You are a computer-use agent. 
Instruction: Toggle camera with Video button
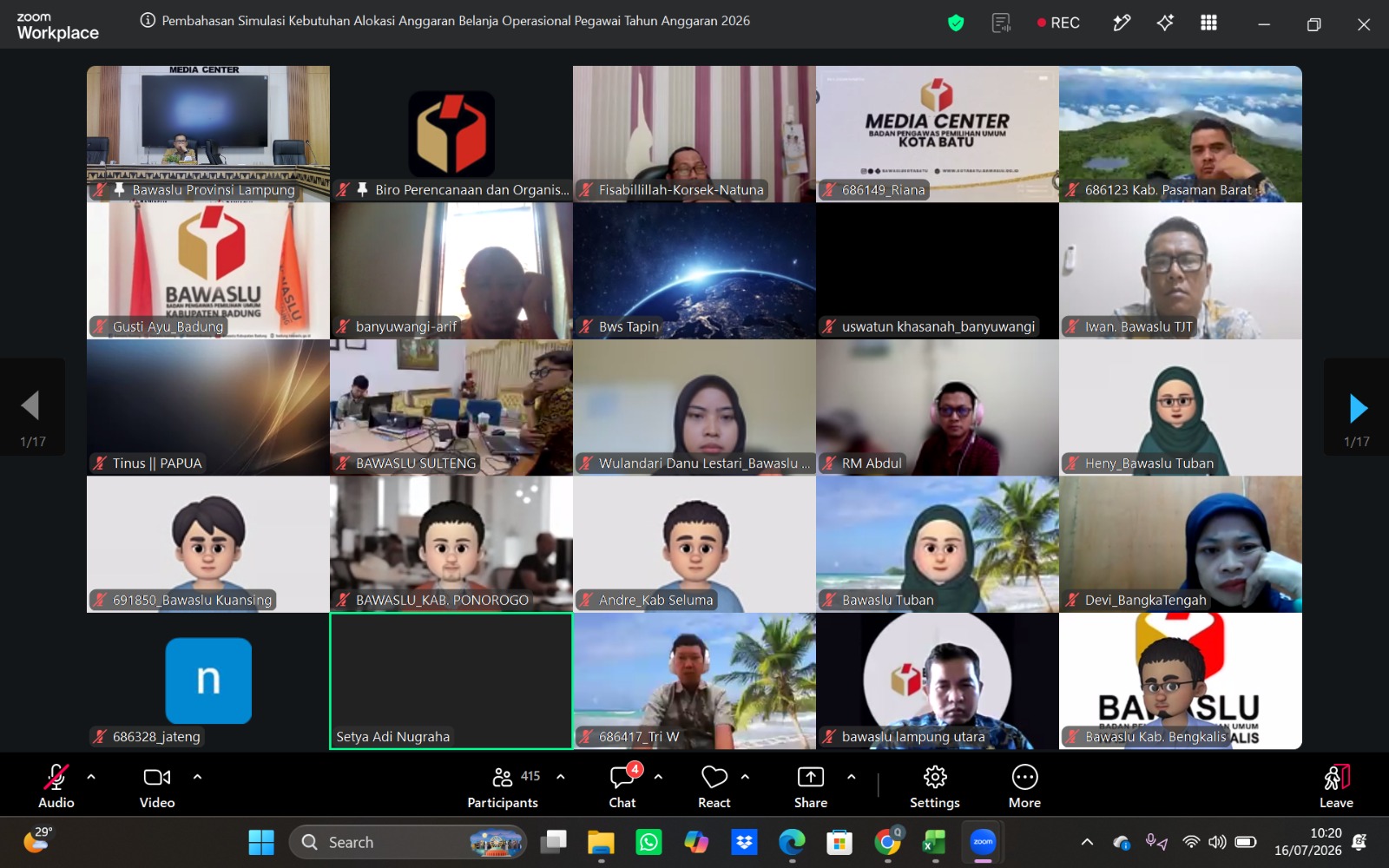pos(157,786)
